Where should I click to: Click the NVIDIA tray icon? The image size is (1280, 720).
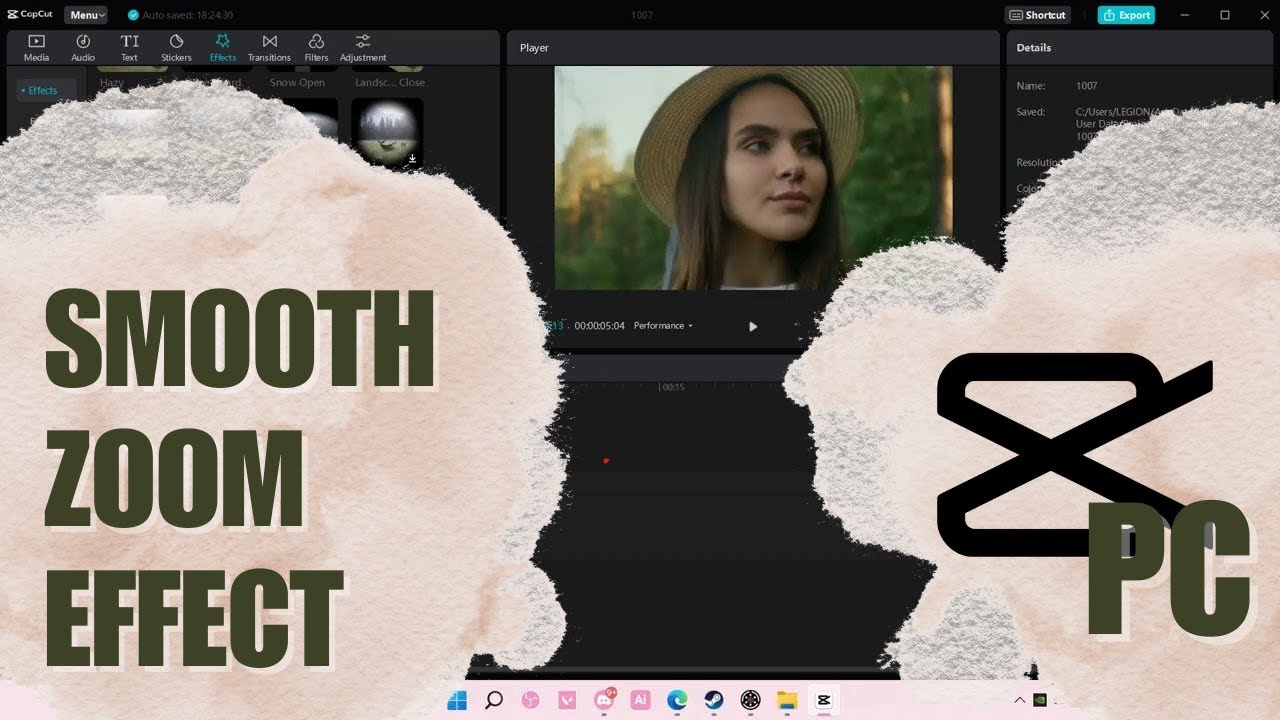click(x=1041, y=700)
